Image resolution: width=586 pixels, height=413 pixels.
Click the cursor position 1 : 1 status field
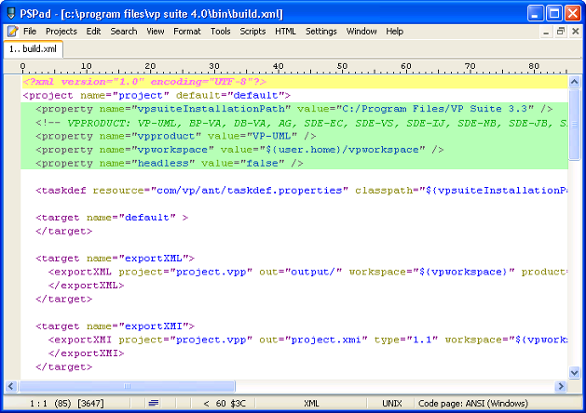[67, 404]
